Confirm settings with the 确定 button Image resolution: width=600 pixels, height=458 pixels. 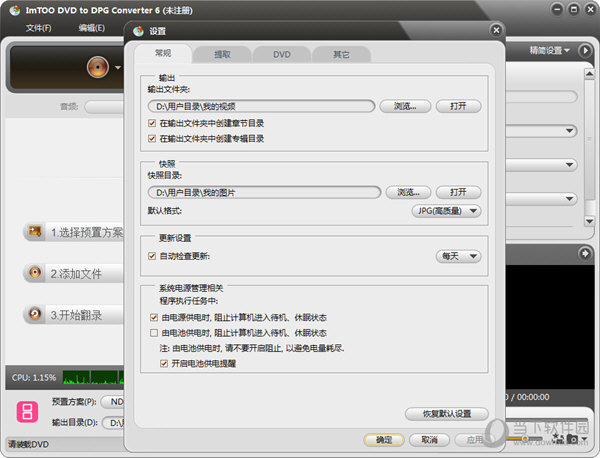(384, 440)
